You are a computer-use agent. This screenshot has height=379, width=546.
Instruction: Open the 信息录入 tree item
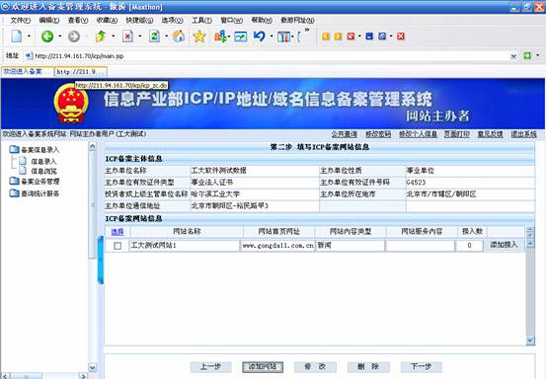(44, 161)
